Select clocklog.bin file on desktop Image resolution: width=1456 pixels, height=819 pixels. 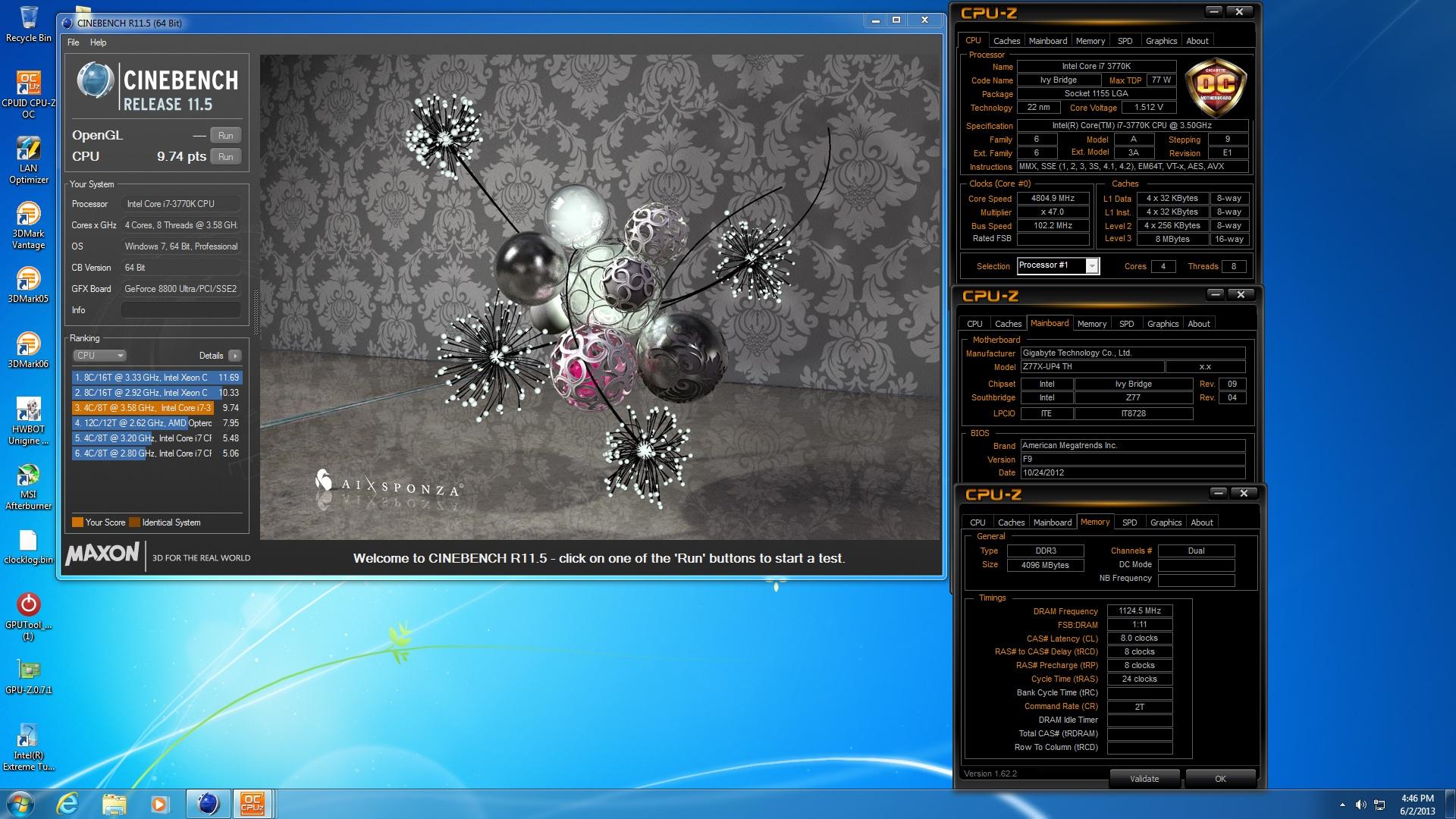28,546
